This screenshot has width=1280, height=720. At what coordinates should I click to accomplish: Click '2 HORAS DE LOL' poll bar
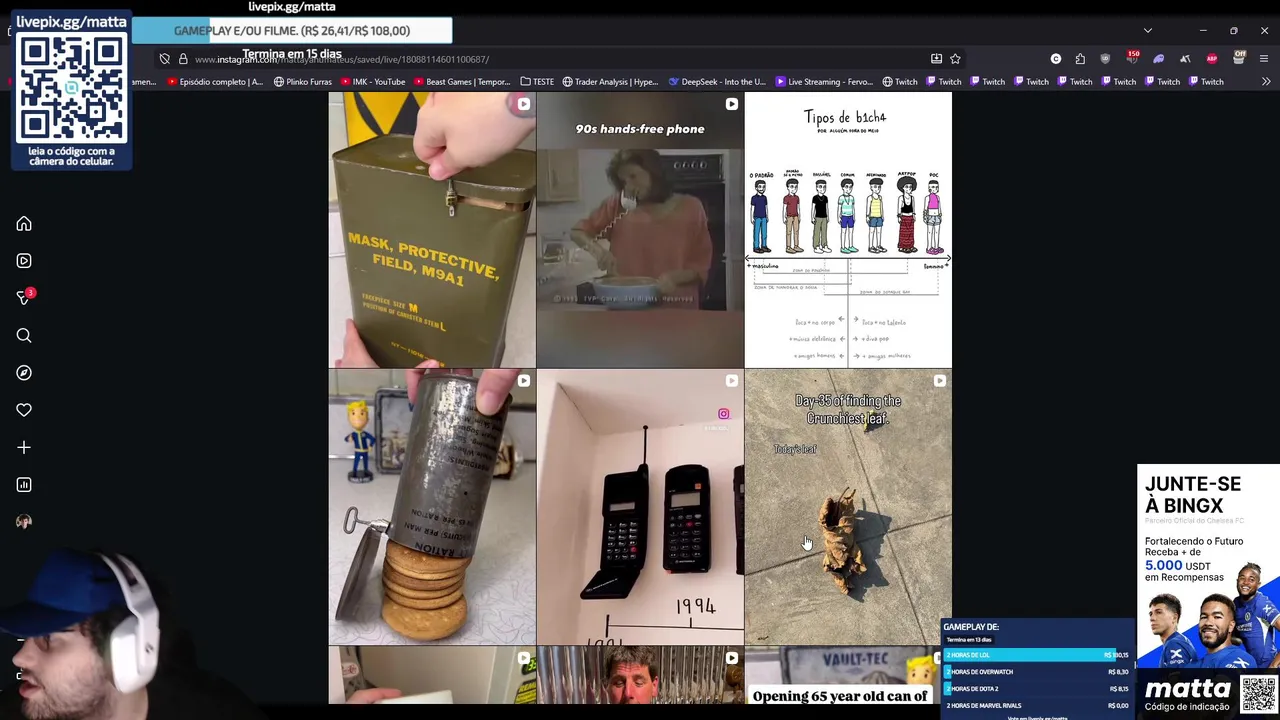pyautogui.click(x=1037, y=655)
